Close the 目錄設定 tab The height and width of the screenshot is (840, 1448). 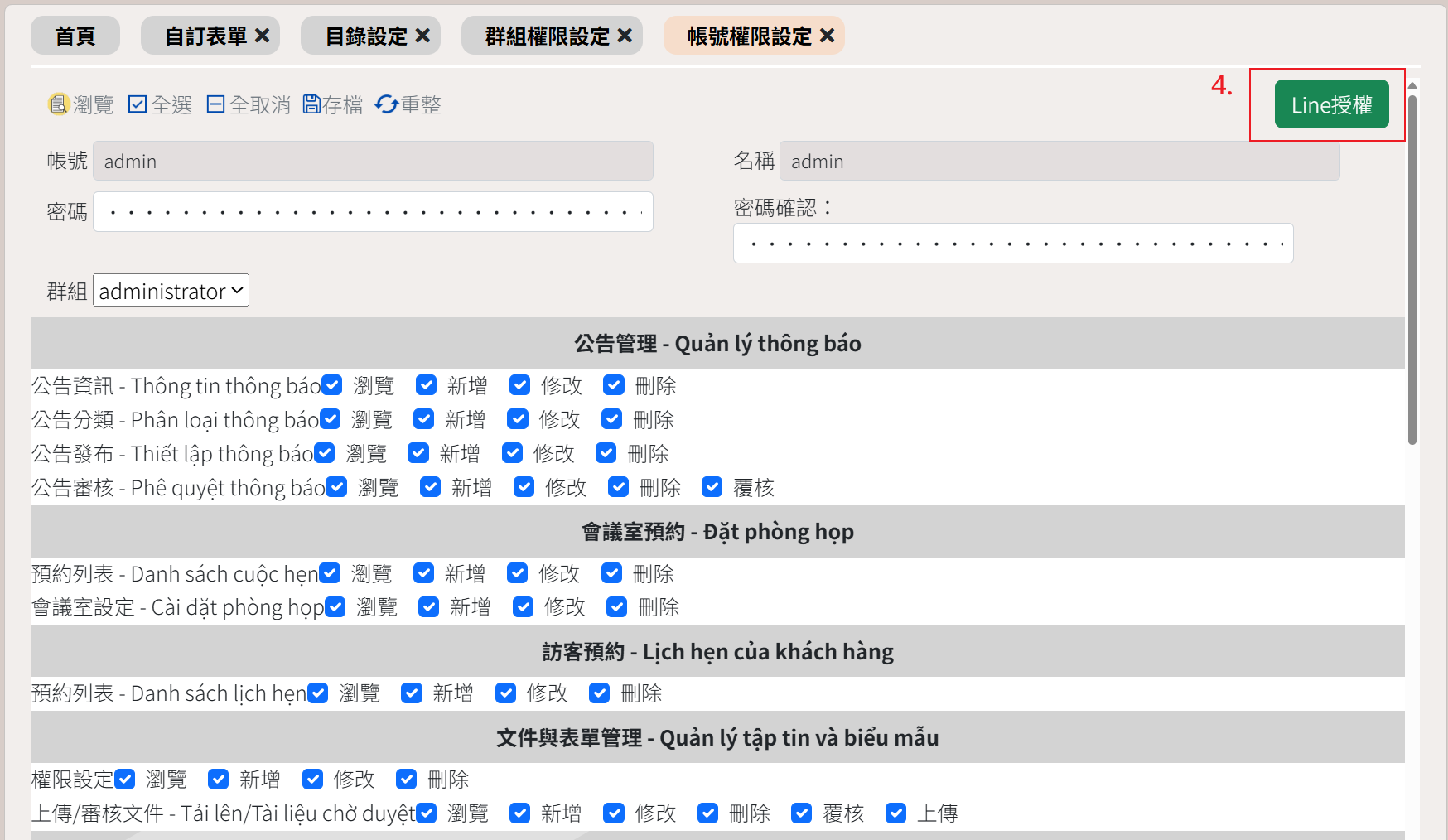tap(422, 36)
